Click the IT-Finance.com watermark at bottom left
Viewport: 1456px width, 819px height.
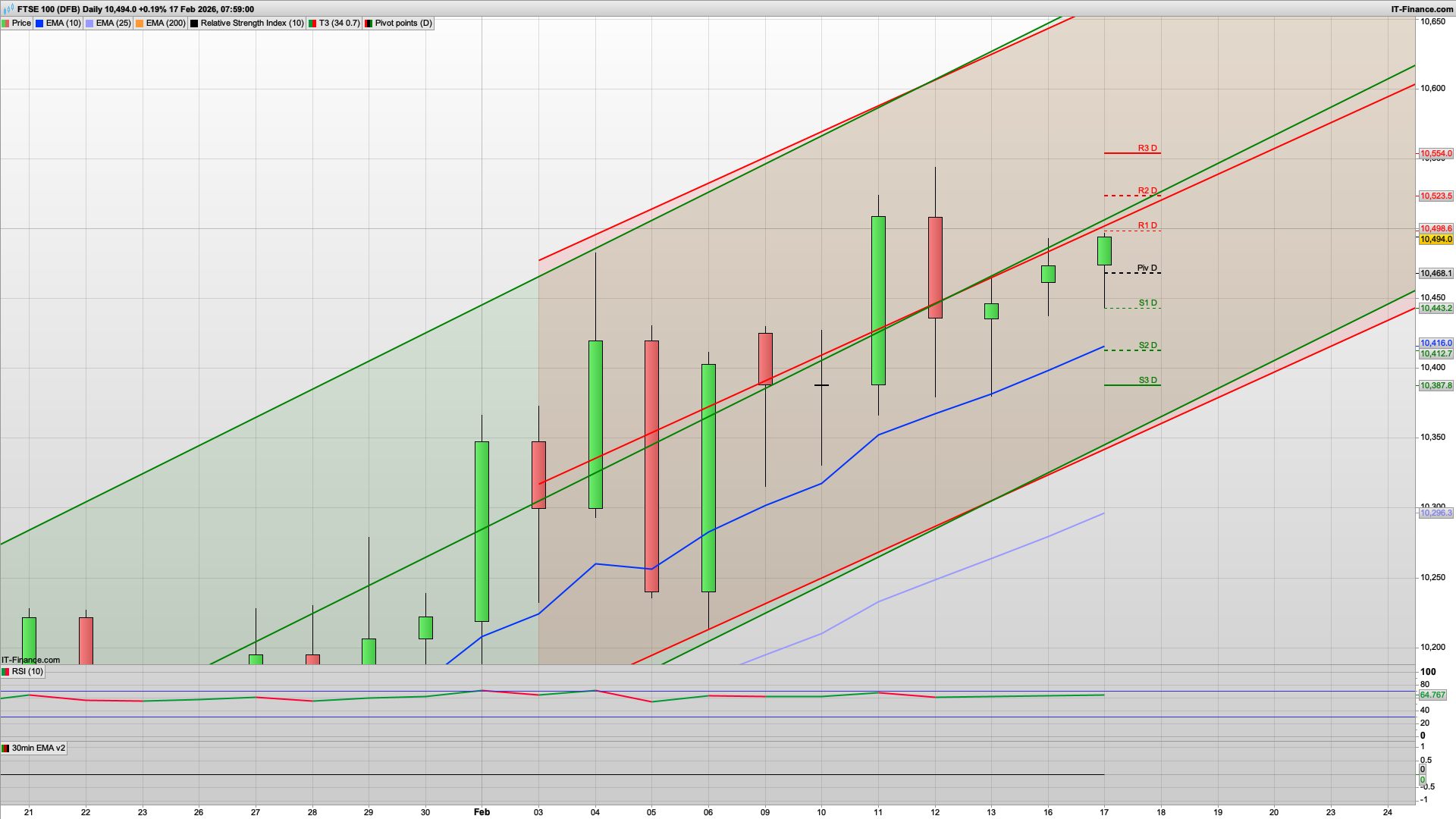pos(30,660)
